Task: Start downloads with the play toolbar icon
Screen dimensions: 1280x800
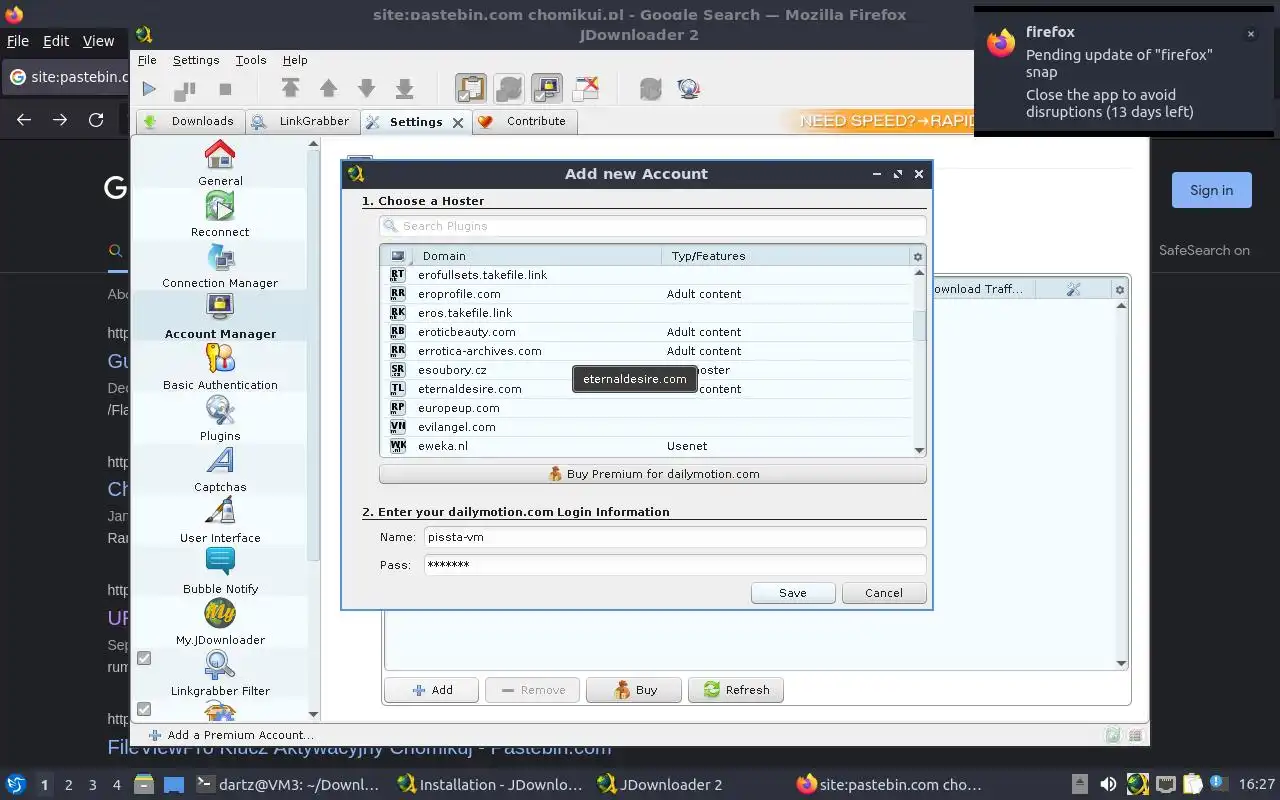Action: [149, 89]
